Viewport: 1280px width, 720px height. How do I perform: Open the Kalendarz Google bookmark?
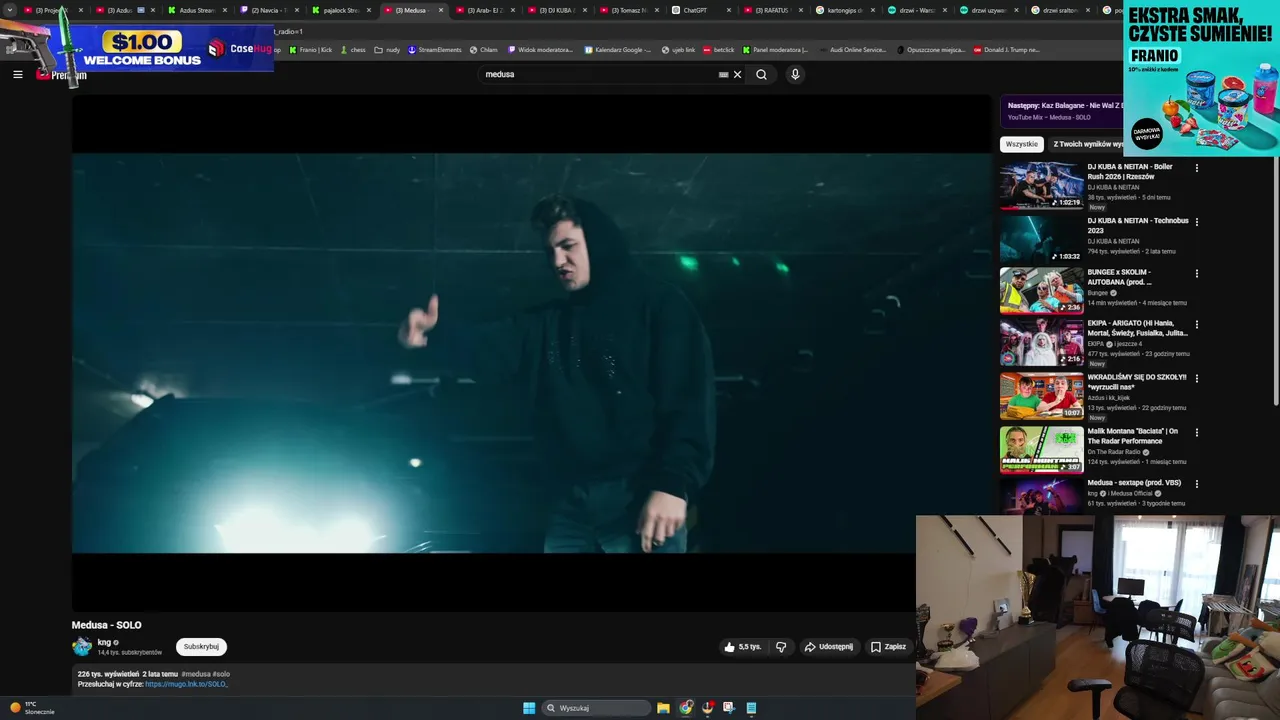pos(618,49)
